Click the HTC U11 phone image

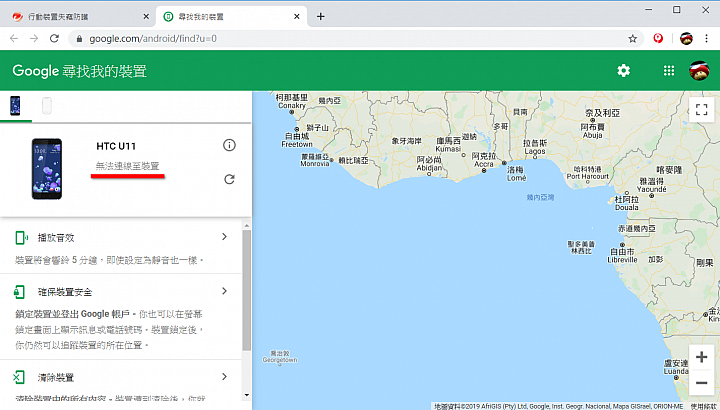[x=46, y=169]
